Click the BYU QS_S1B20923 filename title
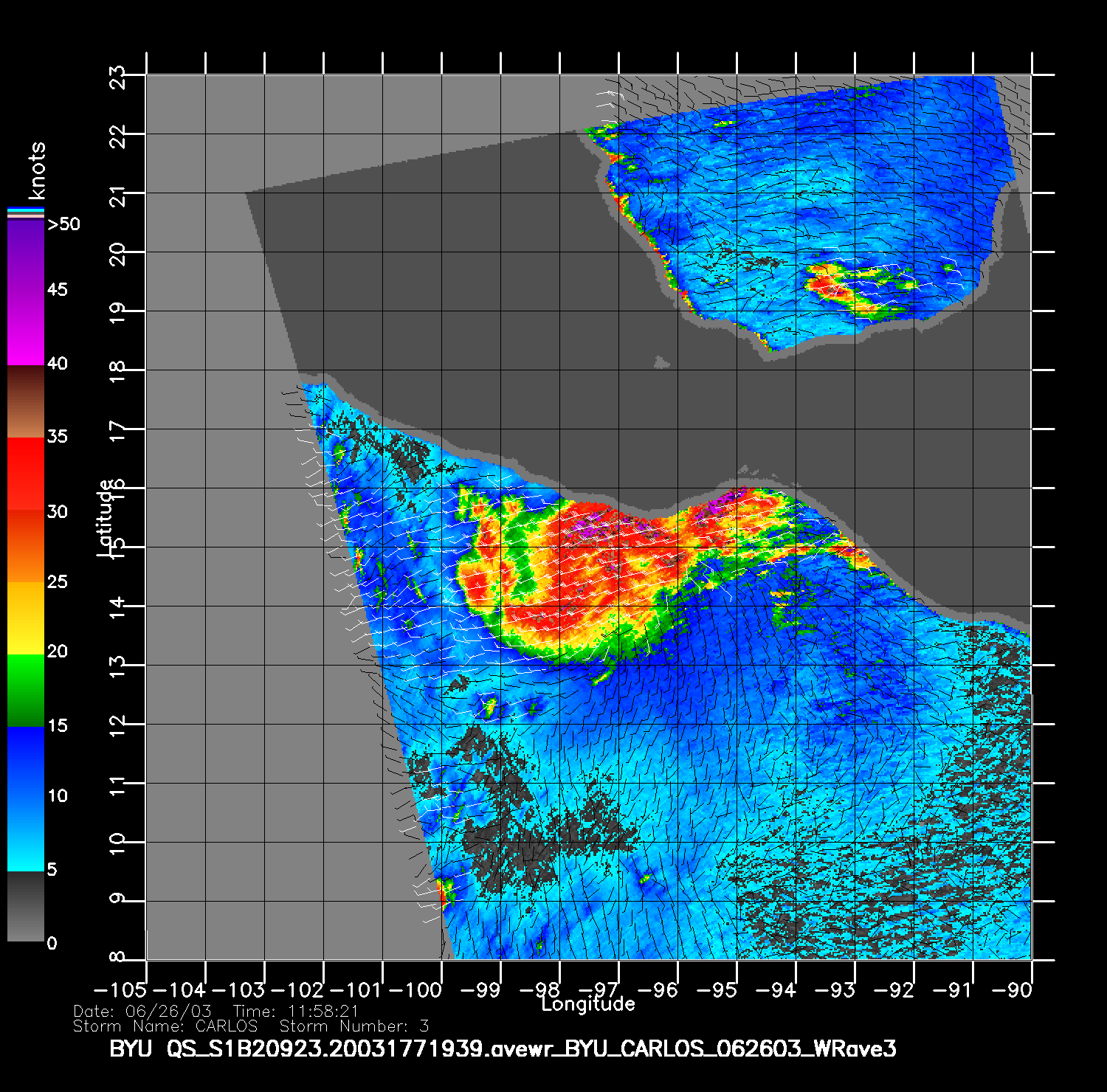 pos(503,1048)
